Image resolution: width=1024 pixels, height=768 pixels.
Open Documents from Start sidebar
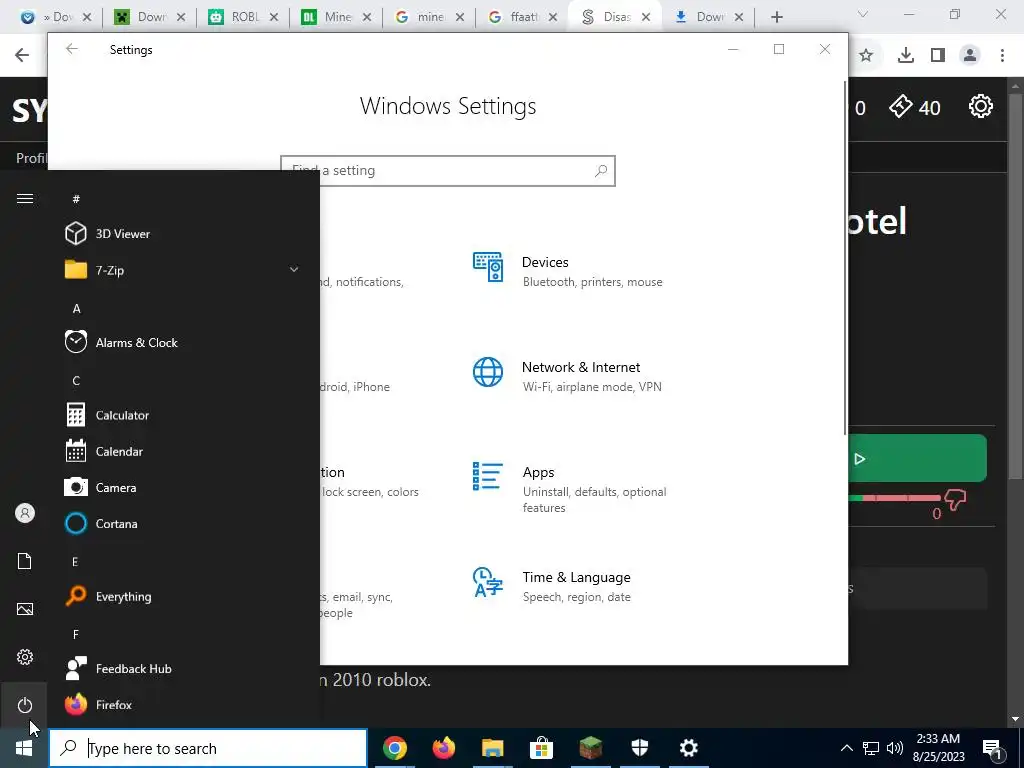click(x=24, y=561)
